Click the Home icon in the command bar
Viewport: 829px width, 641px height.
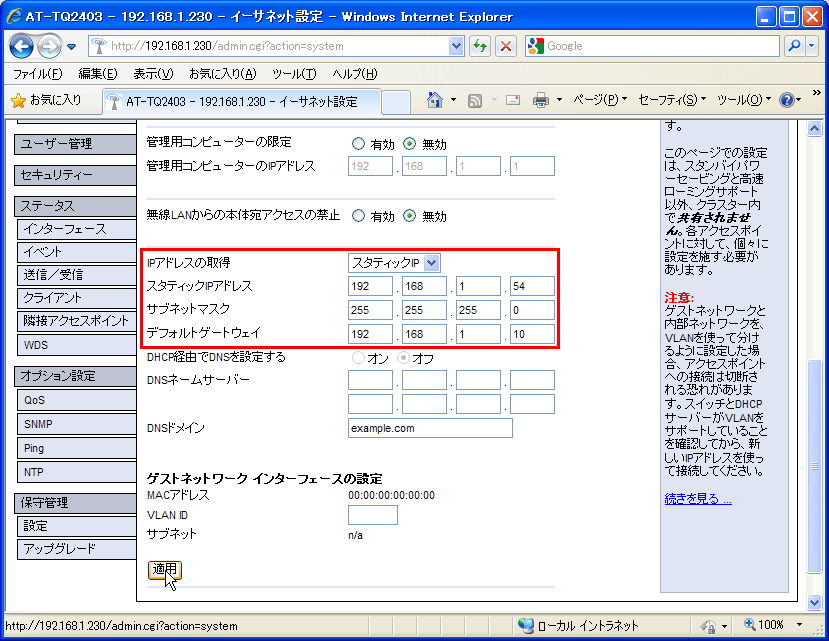[435, 100]
